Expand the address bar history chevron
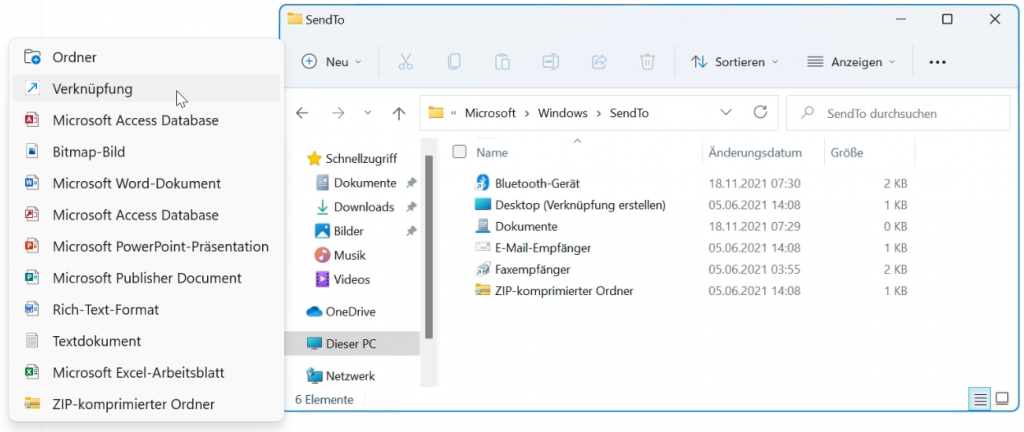Image resolution: width=1024 pixels, height=432 pixels. [726, 112]
